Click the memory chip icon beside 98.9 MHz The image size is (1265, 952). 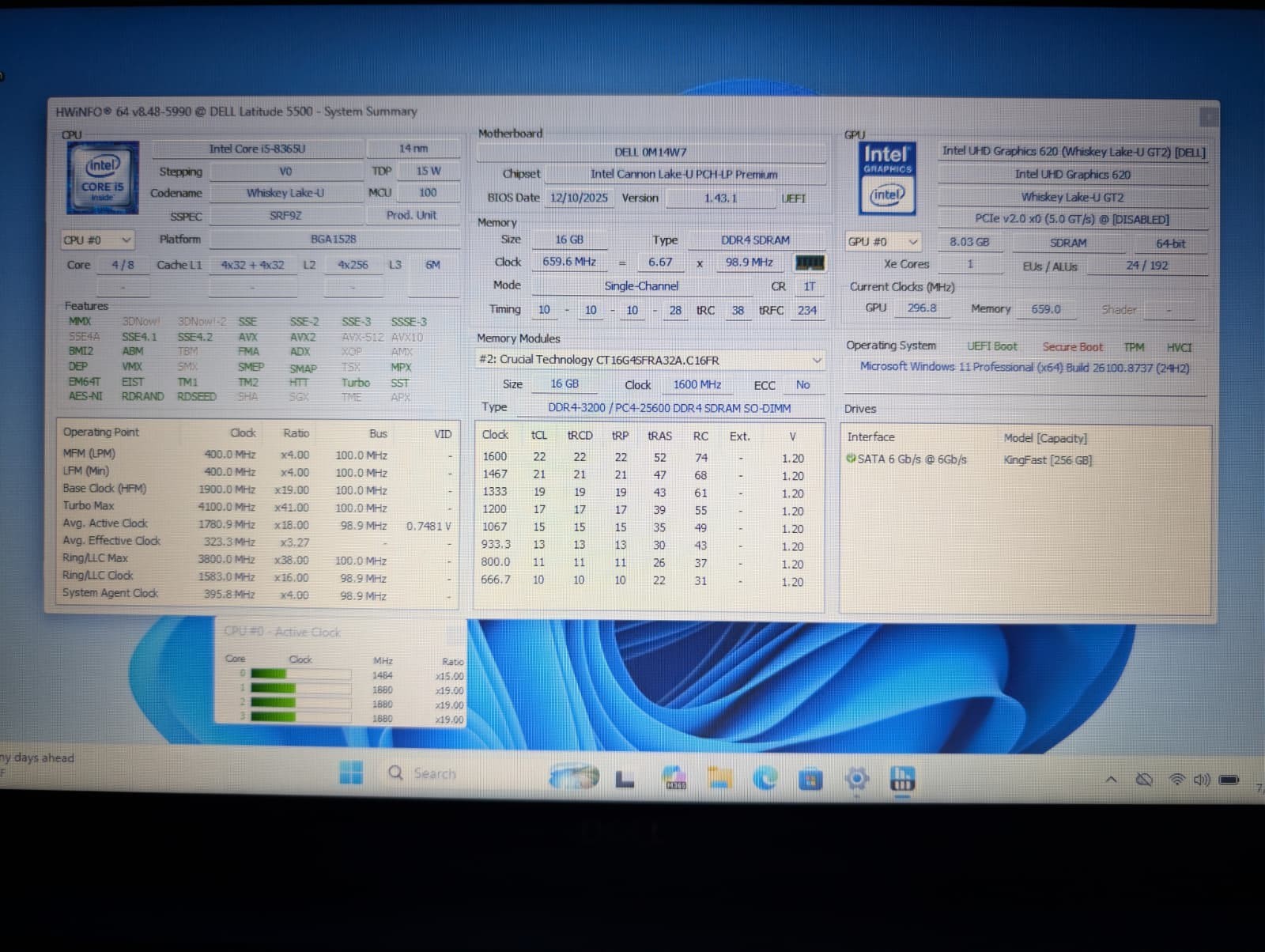(x=810, y=263)
